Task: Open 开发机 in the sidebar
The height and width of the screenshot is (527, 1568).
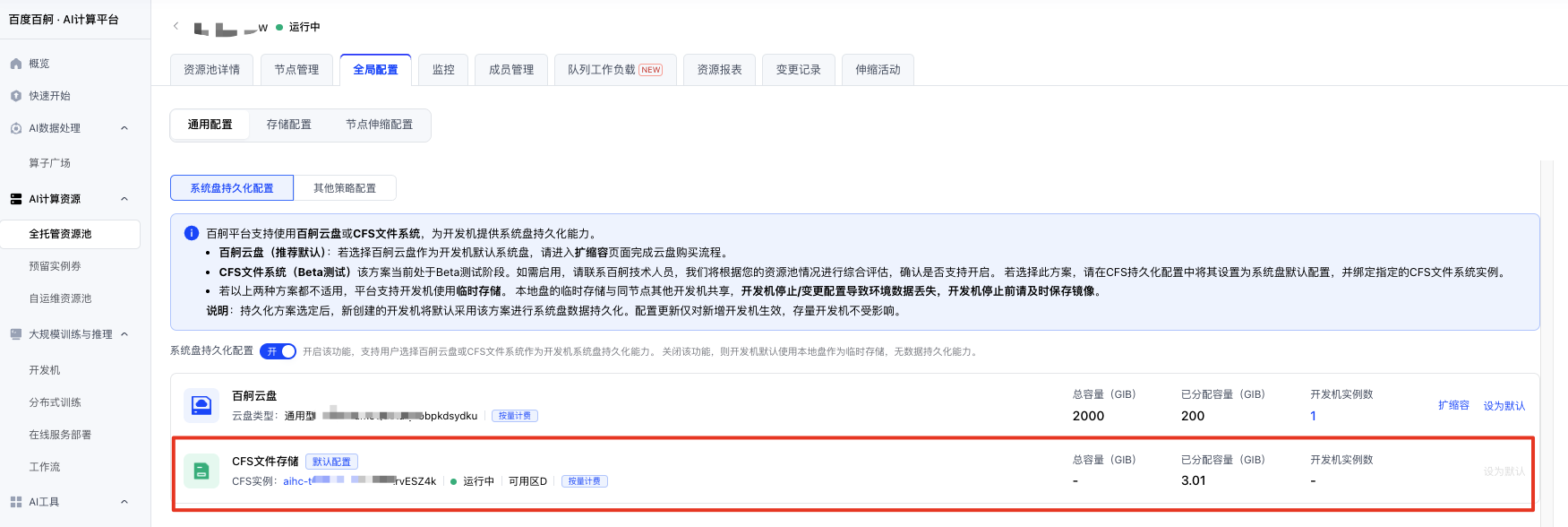Action: pyautogui.click(x=45, y=370)
